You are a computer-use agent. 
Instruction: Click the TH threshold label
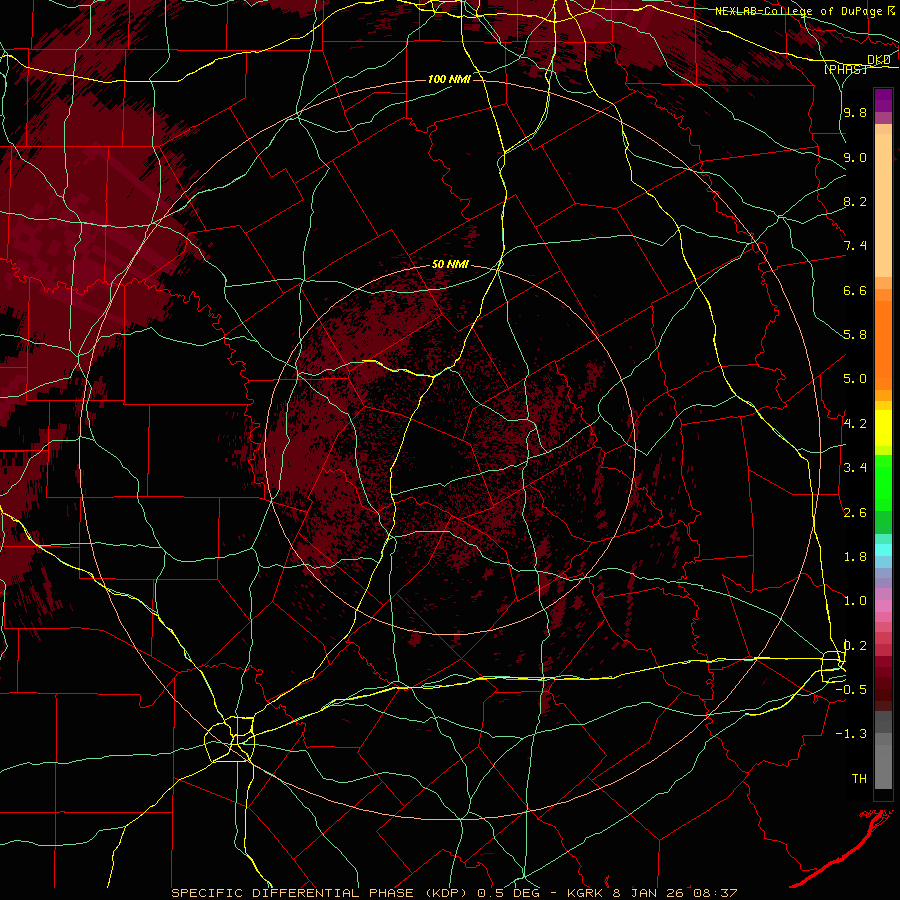click(859, 779)
